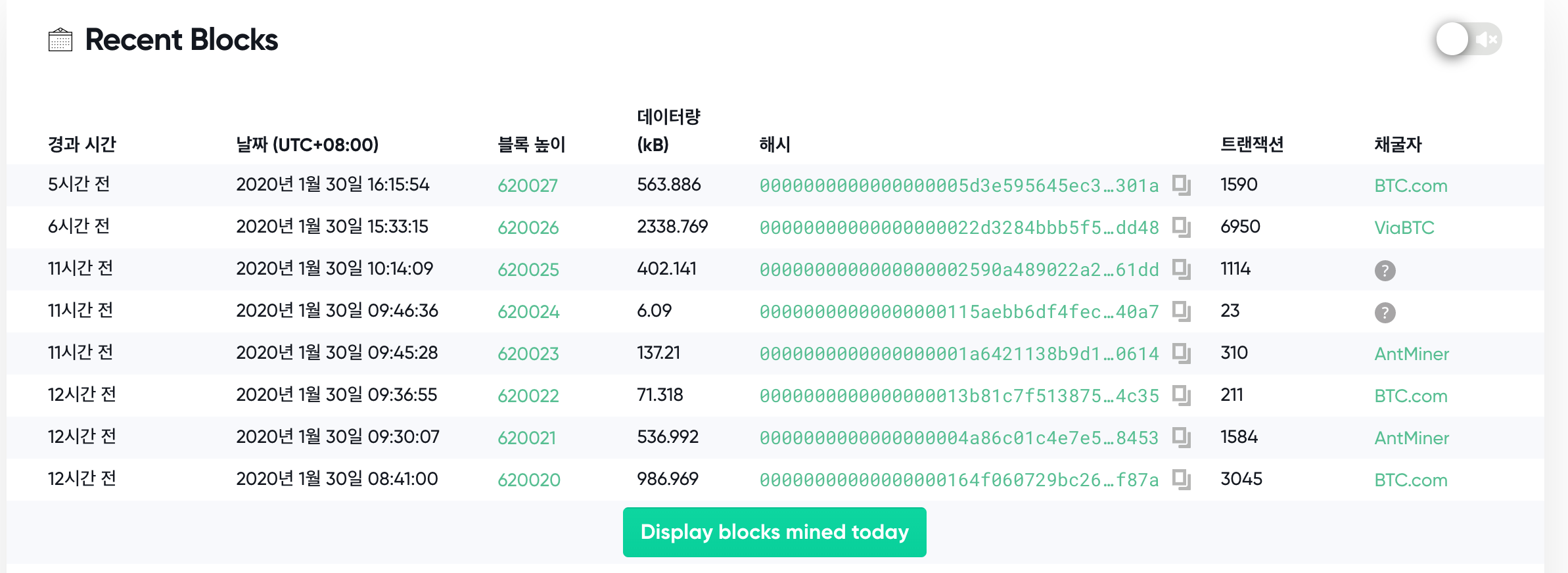This screenshot has height=573, width=1568.
Task: Click unknown miner icon for block 620024
Action: tap(1385, 312)
